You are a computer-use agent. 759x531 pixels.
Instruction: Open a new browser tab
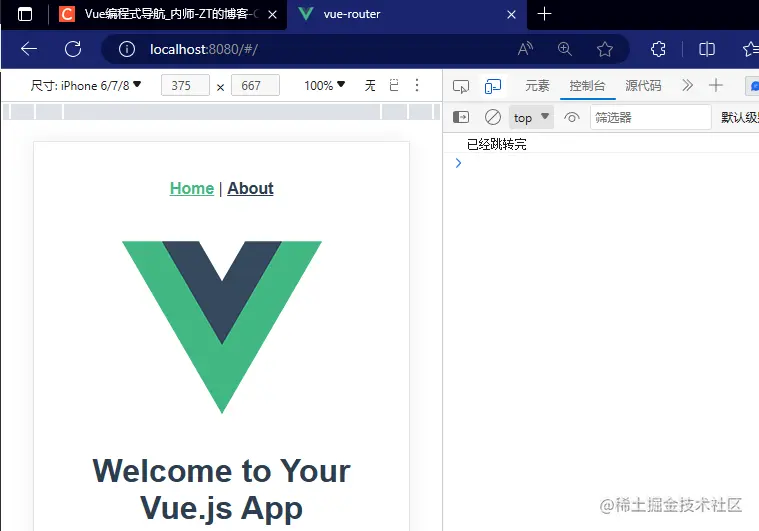pos(545,14)
